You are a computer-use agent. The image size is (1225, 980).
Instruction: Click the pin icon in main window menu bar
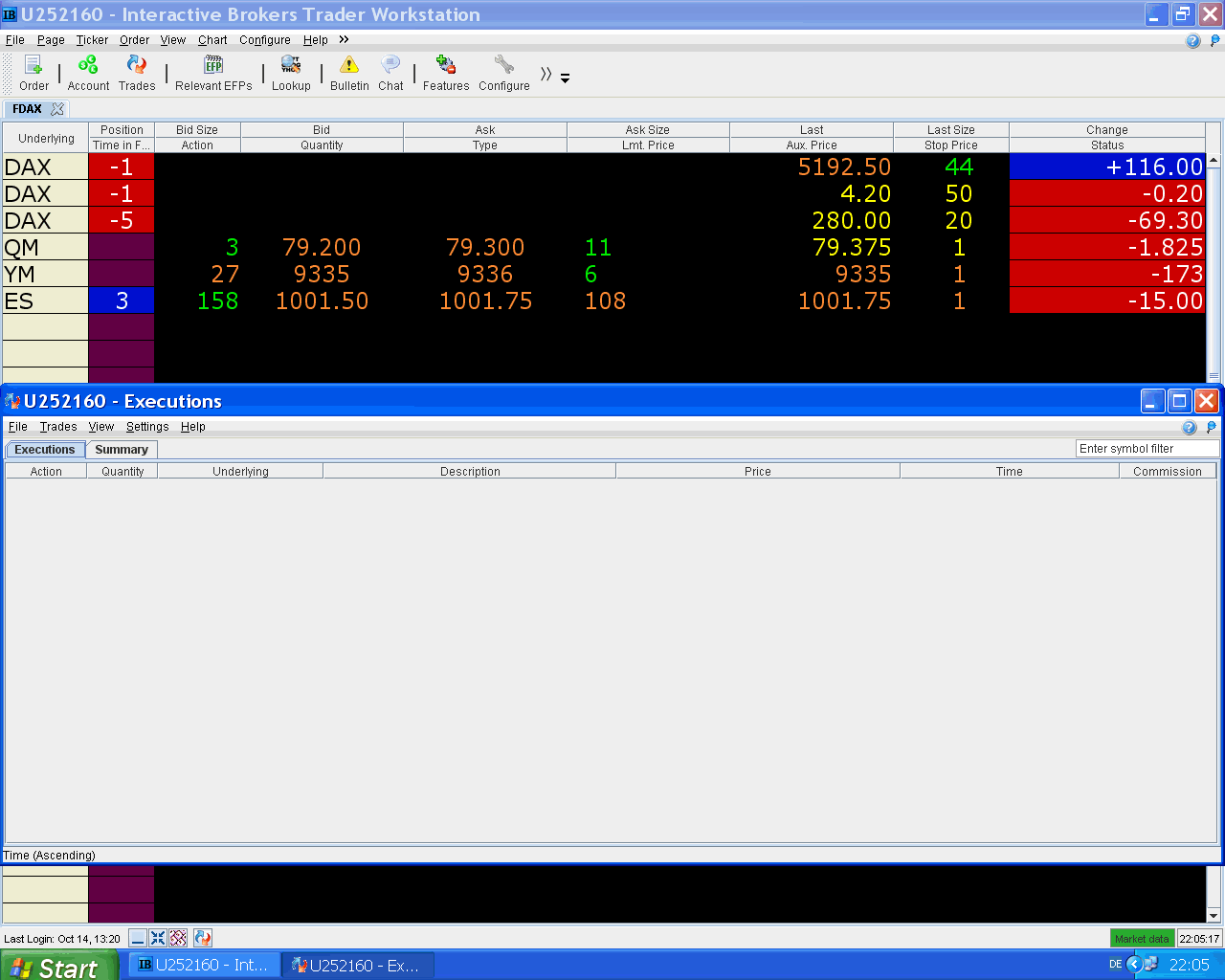(1215, 41)
